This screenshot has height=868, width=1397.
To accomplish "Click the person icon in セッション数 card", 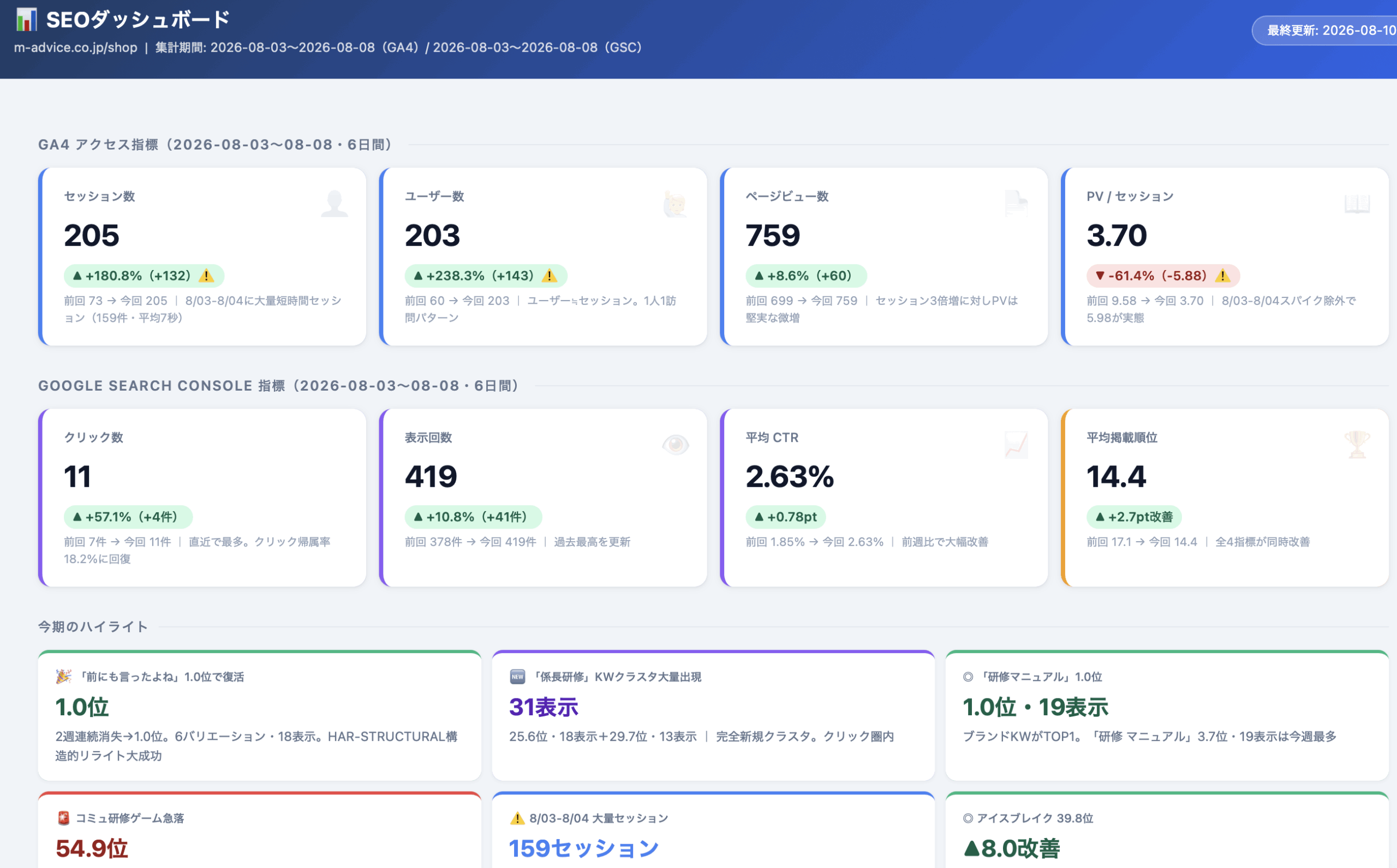I will point(334,204).
